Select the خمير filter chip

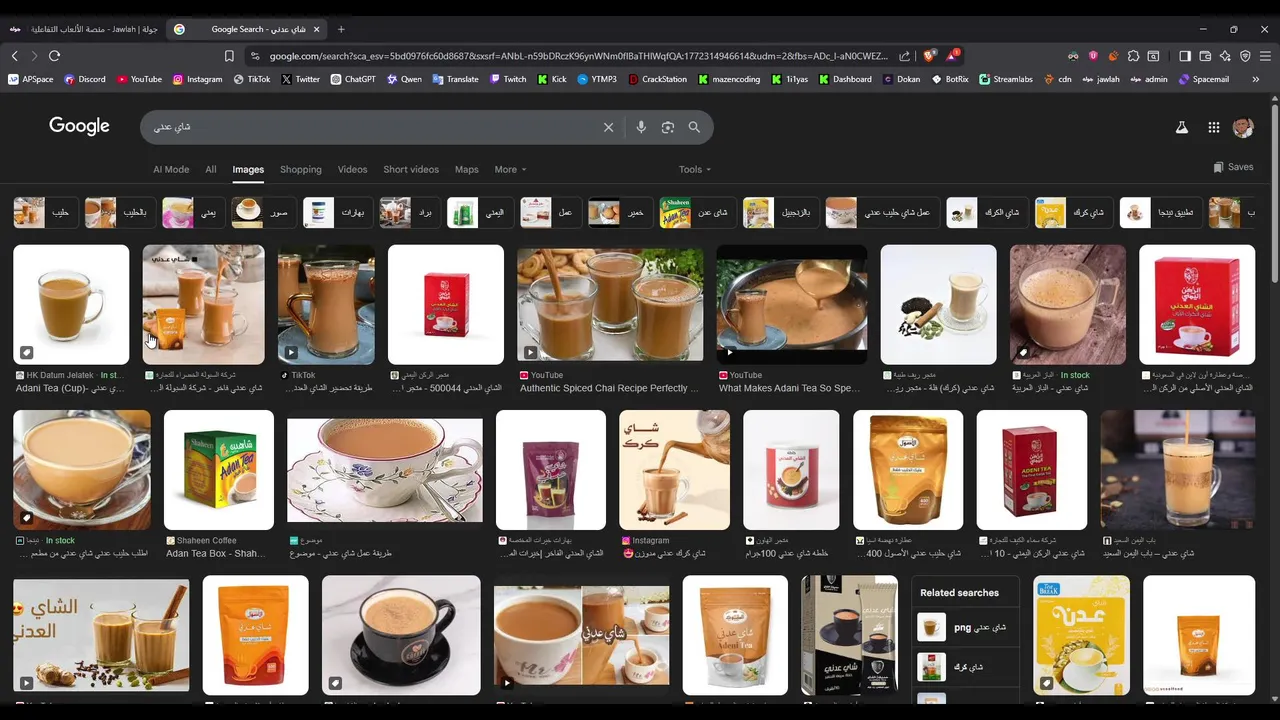619,212
